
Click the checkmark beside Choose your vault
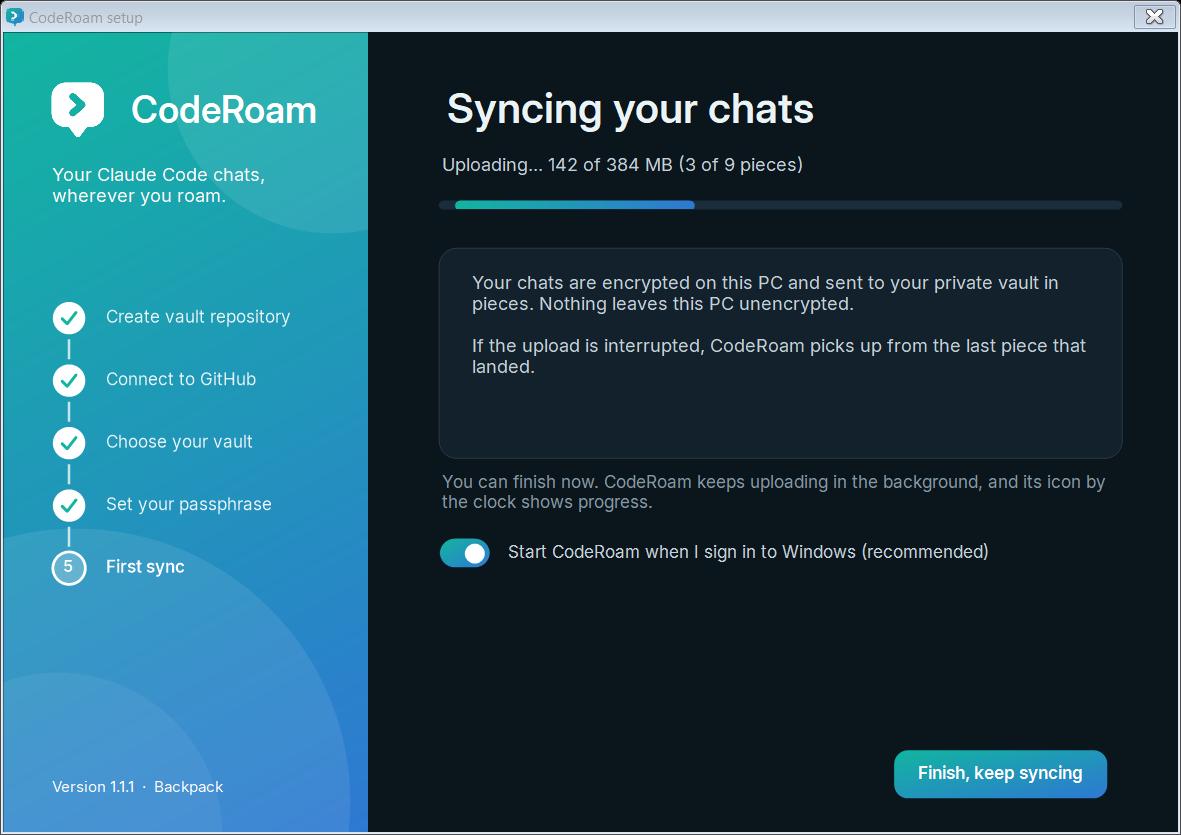69,443
